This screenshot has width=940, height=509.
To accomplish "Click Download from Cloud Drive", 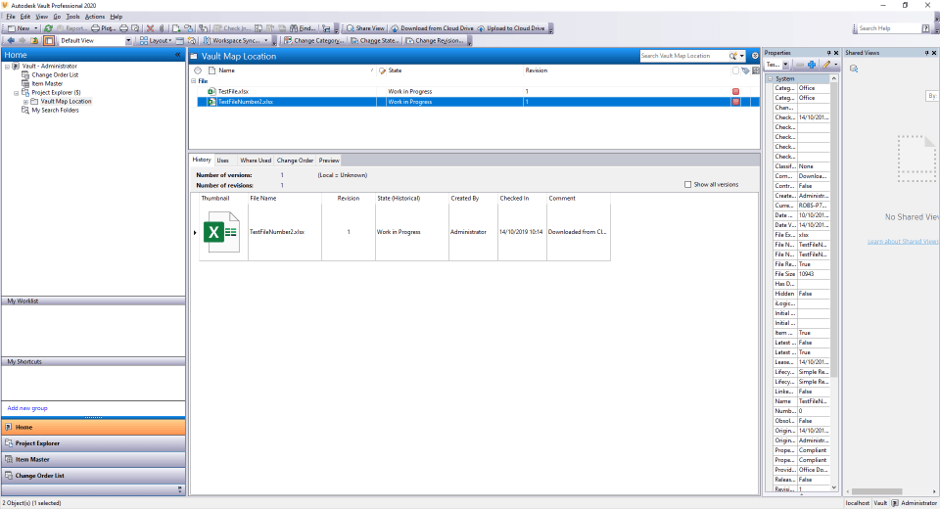I will [432, 28].
